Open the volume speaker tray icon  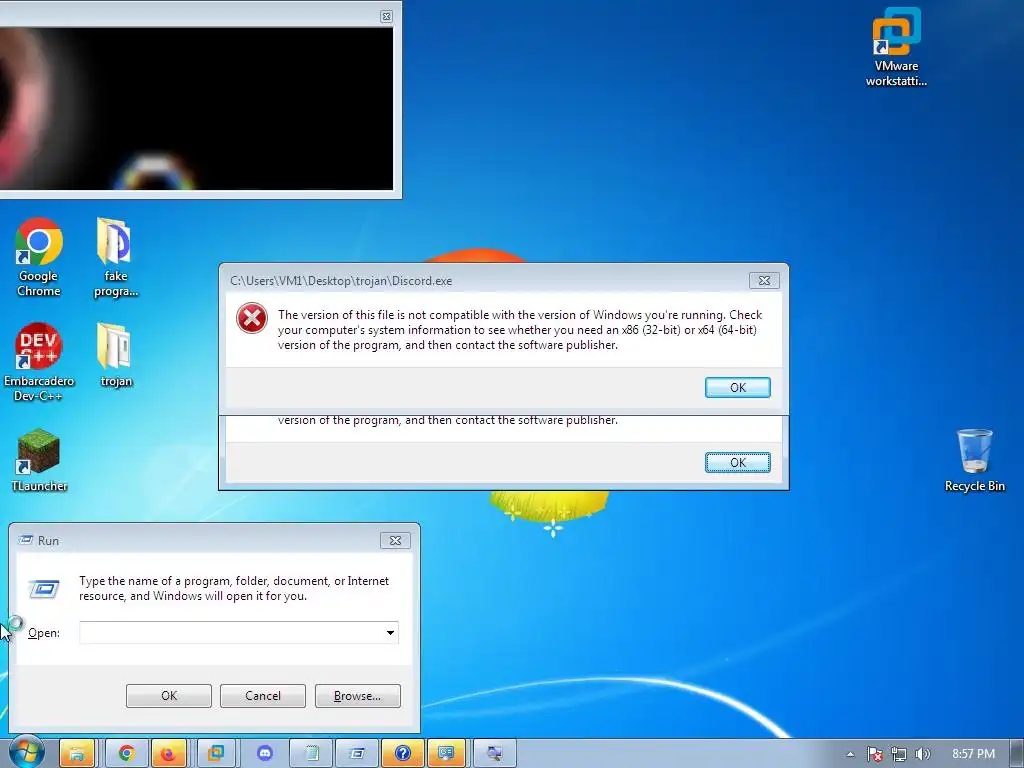tap(922, 754)
